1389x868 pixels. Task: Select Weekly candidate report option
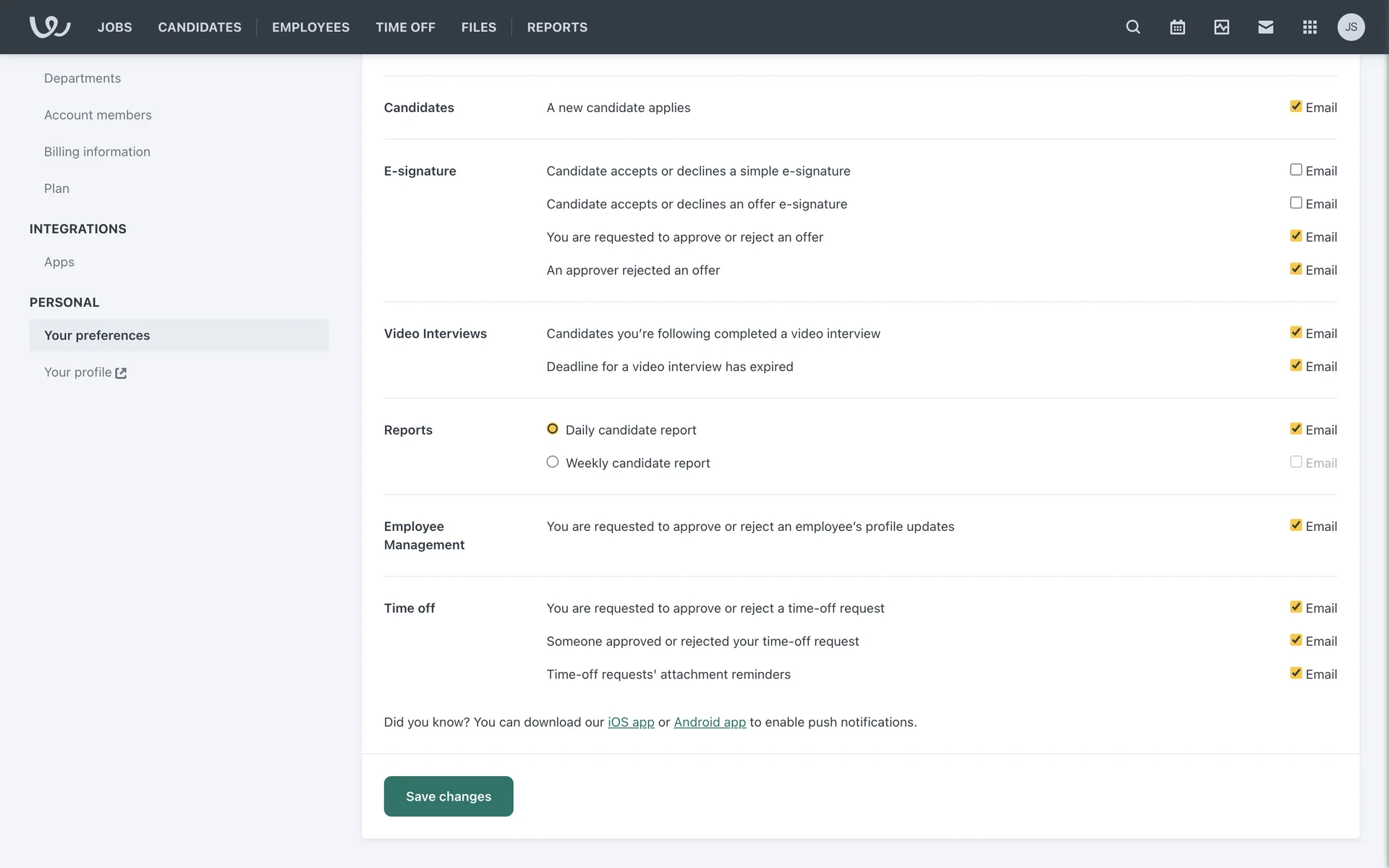click(553, 462)
